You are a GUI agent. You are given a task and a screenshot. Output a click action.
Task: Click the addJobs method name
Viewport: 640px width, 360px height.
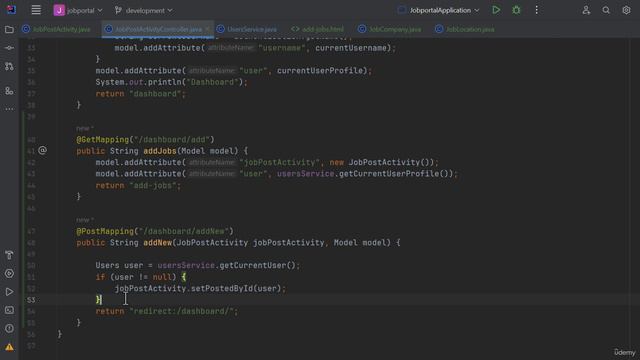(x=160, y=151)
